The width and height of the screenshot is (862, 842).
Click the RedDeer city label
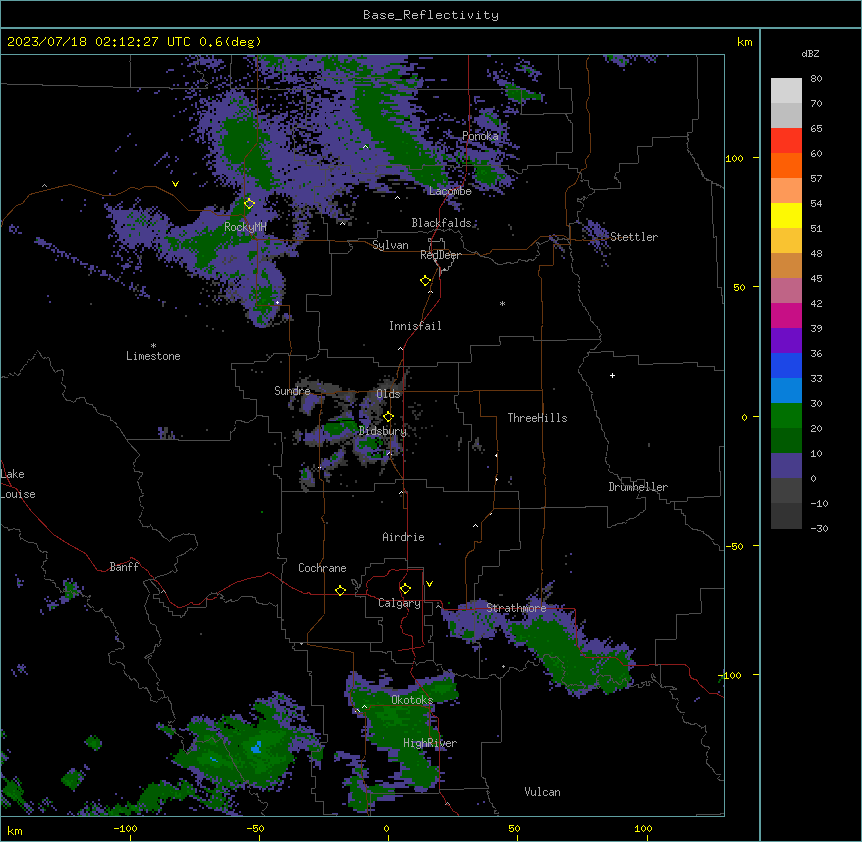click(x=440, y=255)
